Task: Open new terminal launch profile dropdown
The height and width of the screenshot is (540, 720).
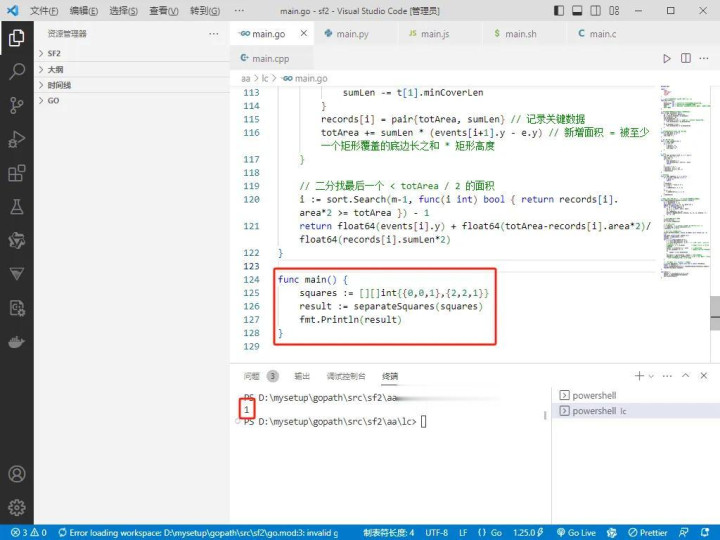Action: [x=651, y=376]
